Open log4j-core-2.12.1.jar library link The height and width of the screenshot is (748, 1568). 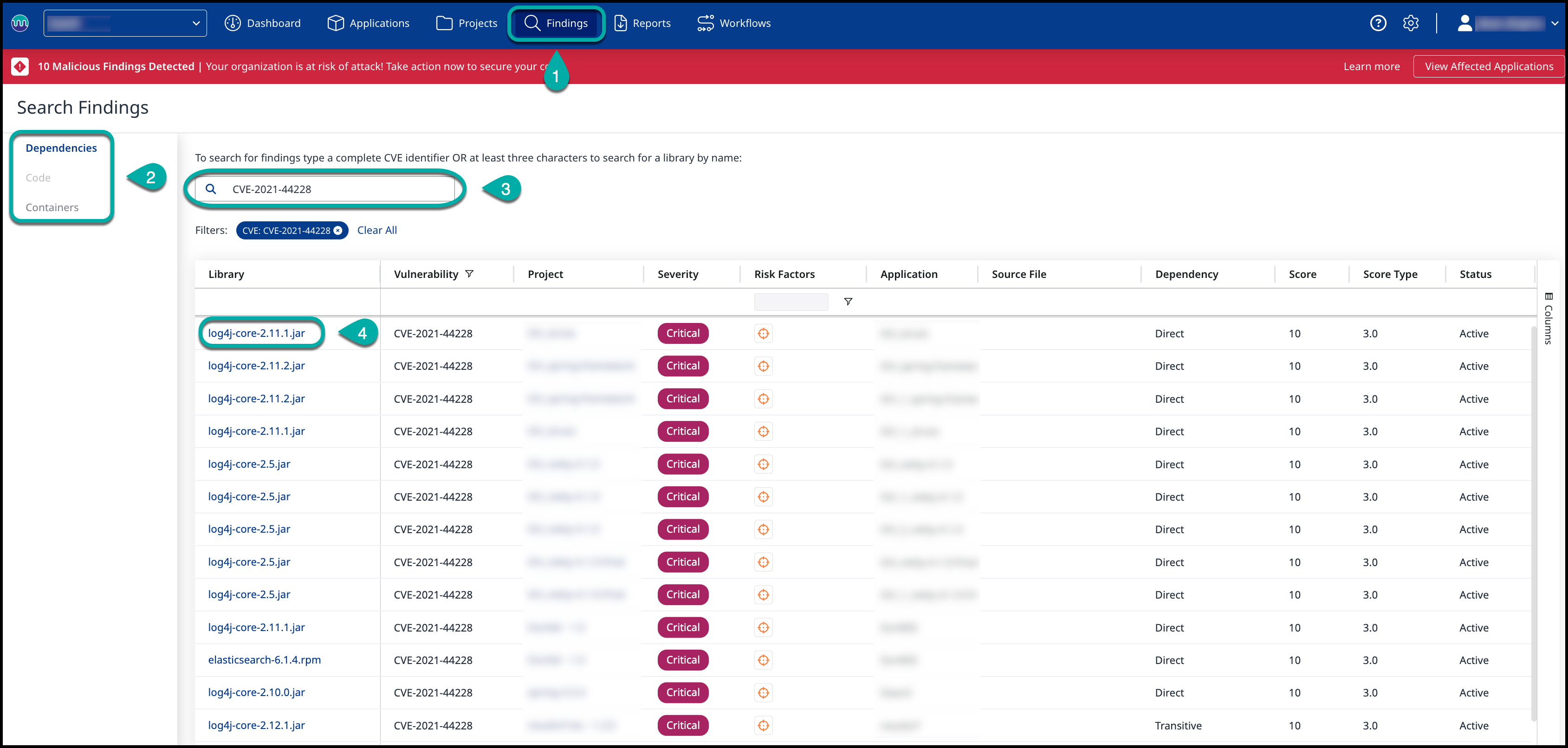(256, 725)
